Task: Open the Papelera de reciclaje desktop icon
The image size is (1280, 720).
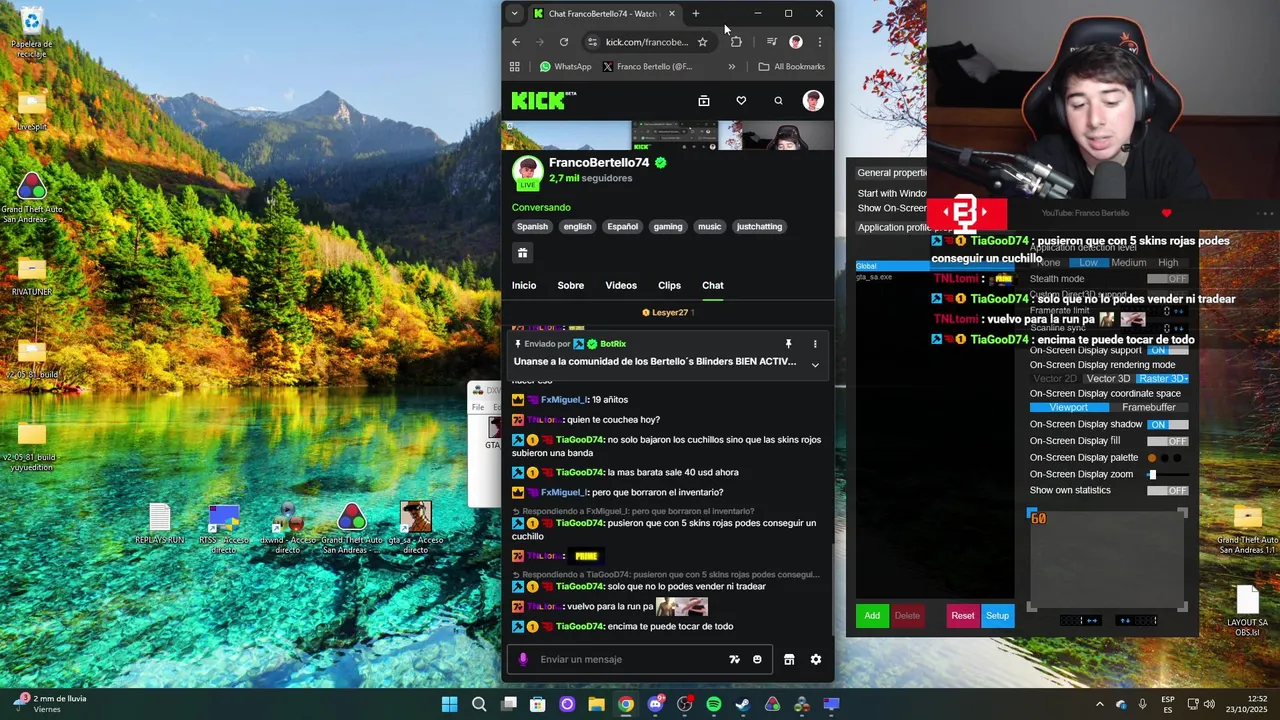Action: point(32,31)
